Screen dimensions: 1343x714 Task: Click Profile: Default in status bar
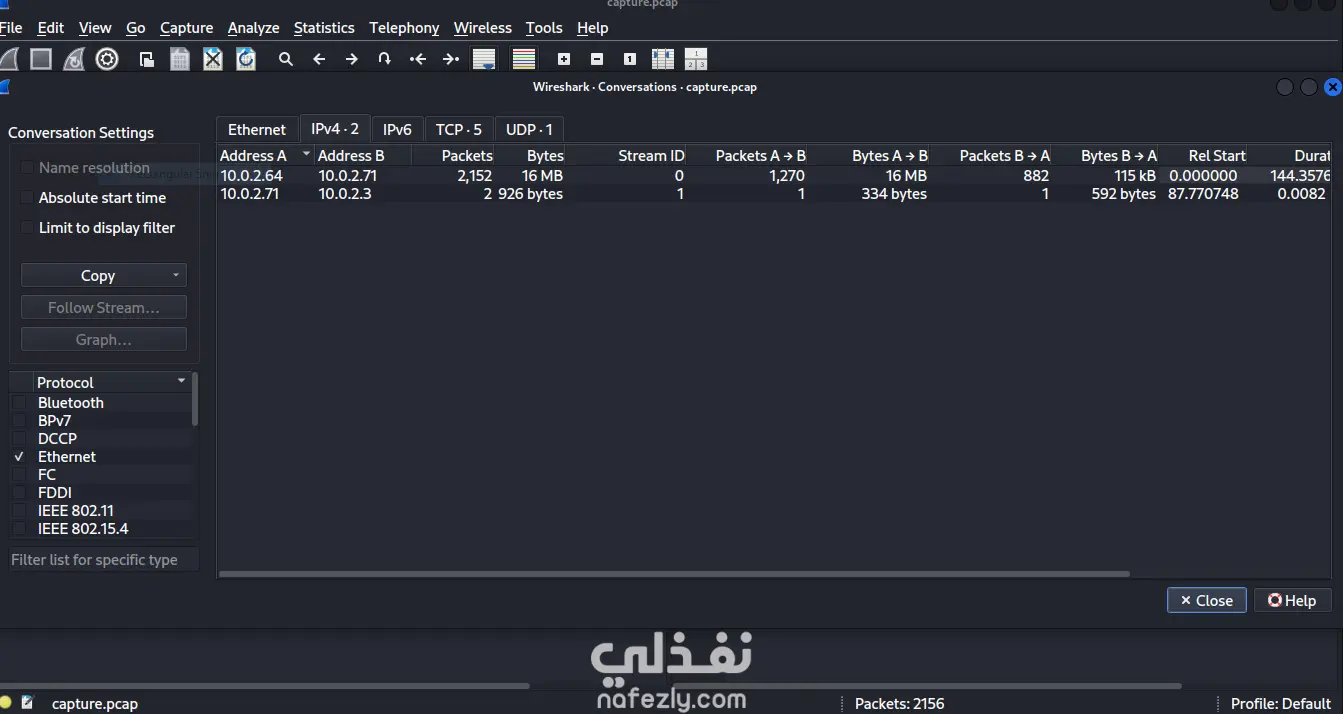[x=1280, y=703]
